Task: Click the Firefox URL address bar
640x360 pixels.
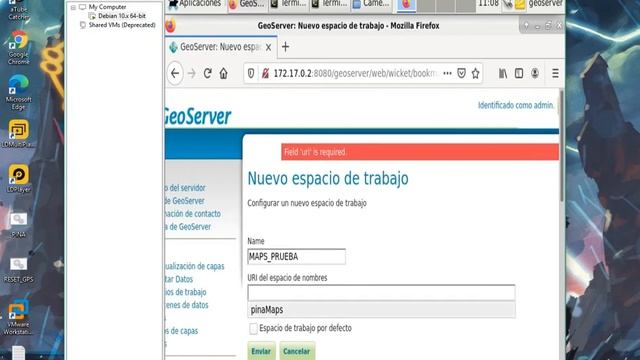Action: pyautogui.click(x=354, y=73)
